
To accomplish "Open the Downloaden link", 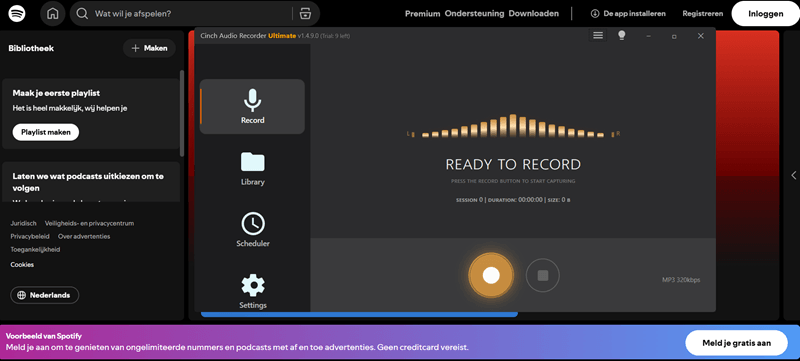I will [534, 14].
